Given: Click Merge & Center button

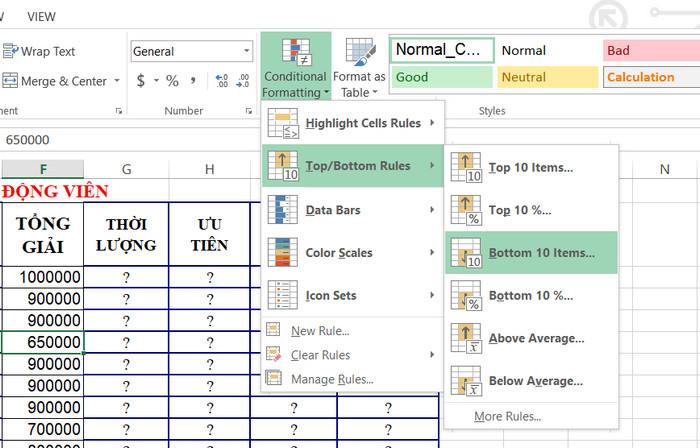Looking at the screenshot, I should tap(54, 81).
